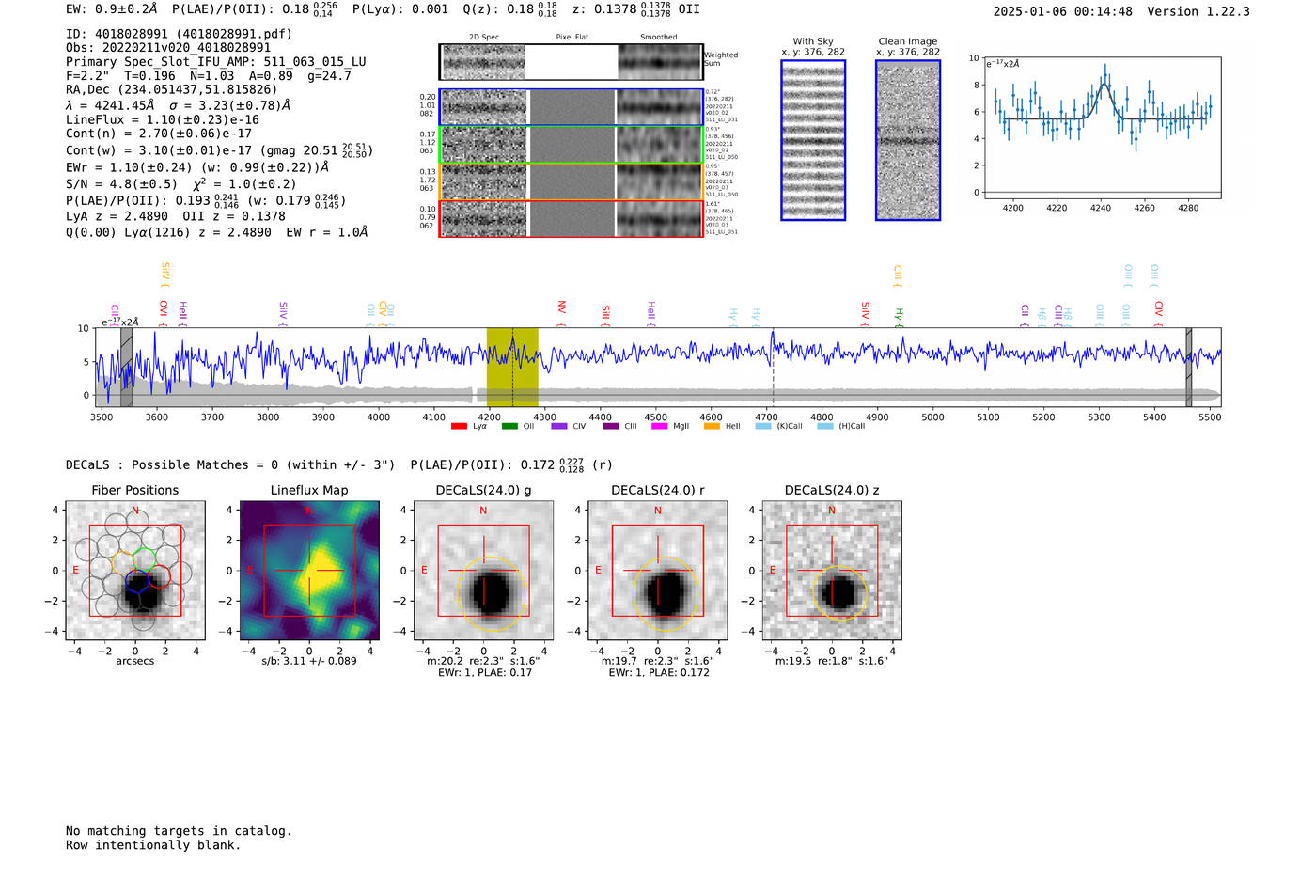The width and height of the screenshot is (1316, 896).
Task: Open the DECaLS(24.0) g image
Action: pos(484,570)
